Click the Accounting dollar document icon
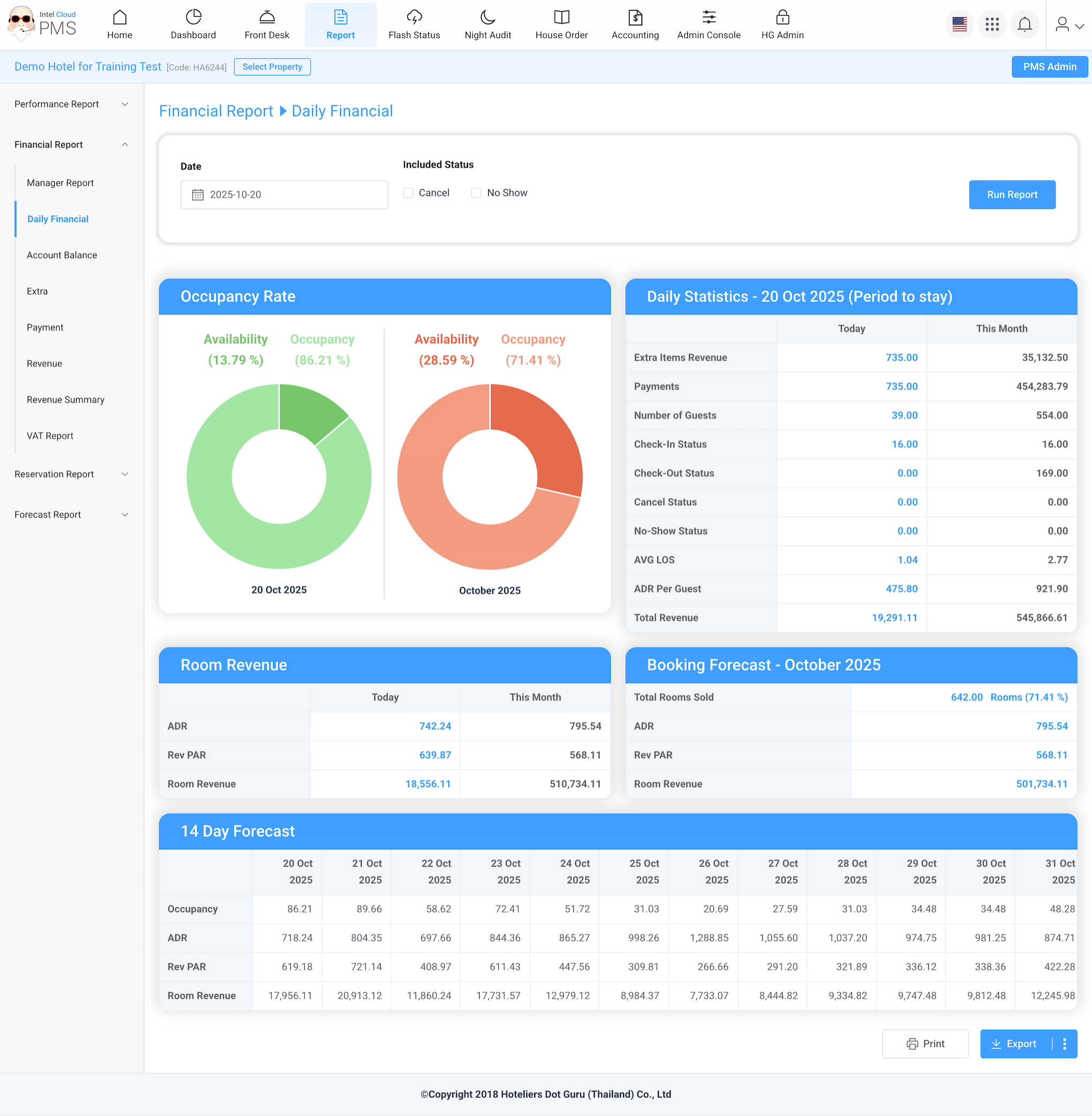This screenshot has width=1092, height=1116. click(634, 17)
